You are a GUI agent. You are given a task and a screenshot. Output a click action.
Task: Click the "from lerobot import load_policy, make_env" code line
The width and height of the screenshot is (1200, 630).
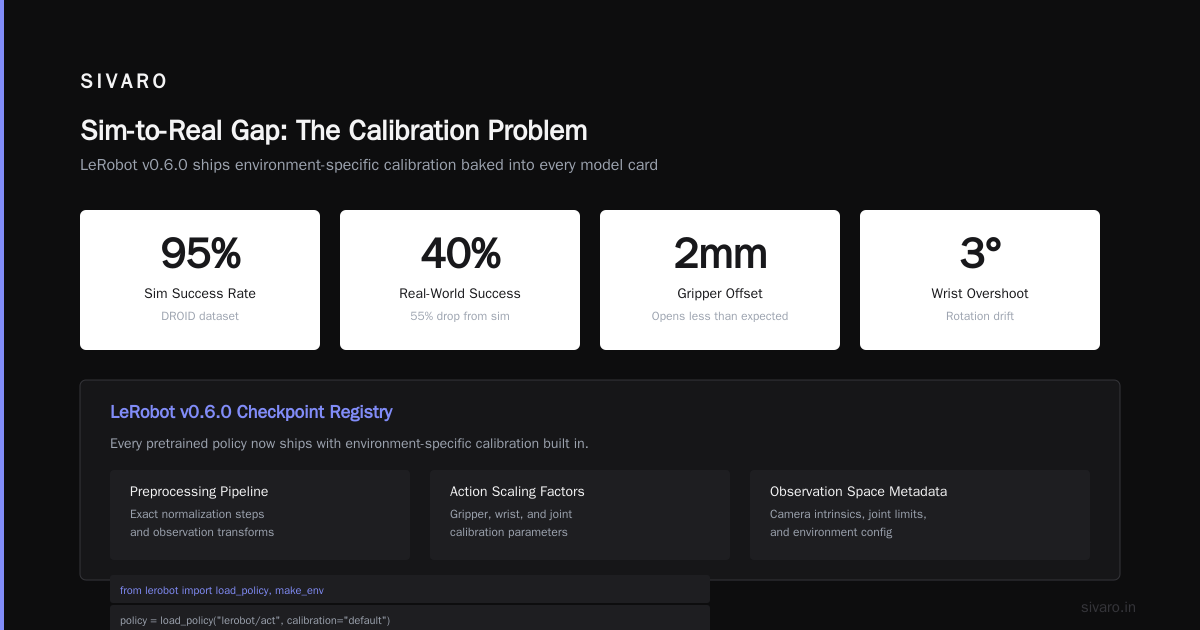click(x=410, y=590)
